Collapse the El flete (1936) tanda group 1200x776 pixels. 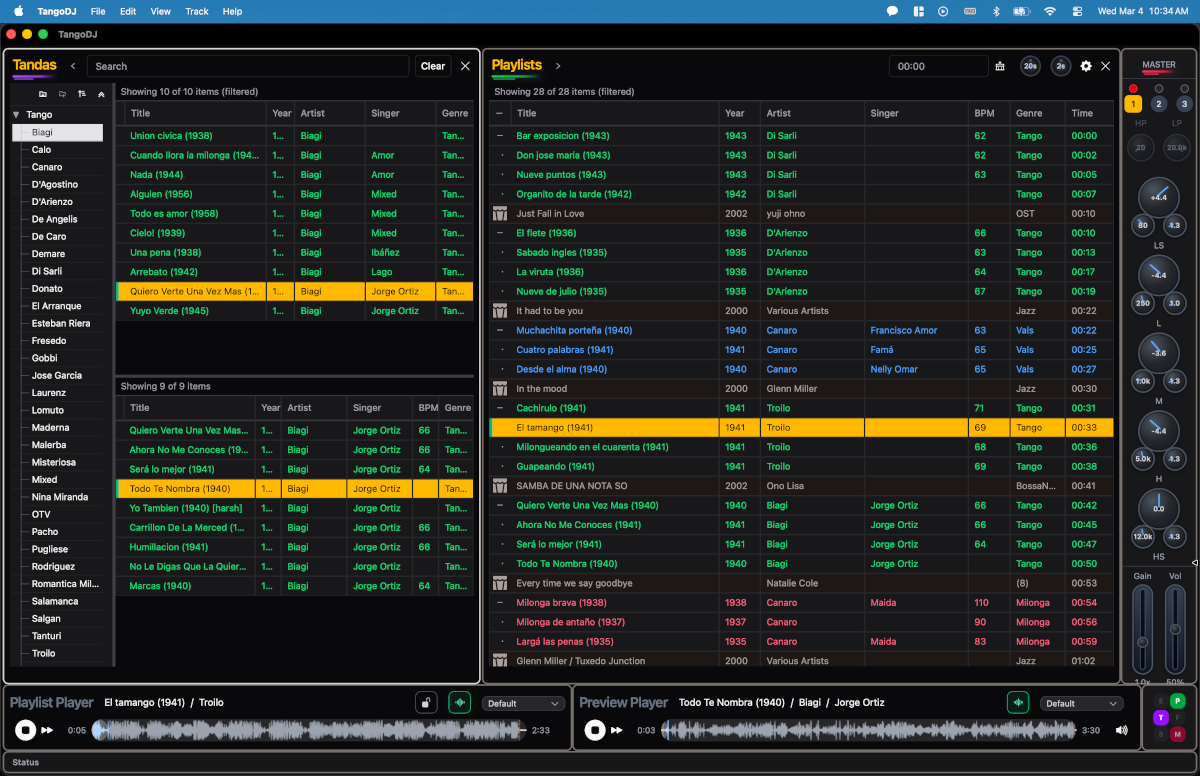[500, 233]
